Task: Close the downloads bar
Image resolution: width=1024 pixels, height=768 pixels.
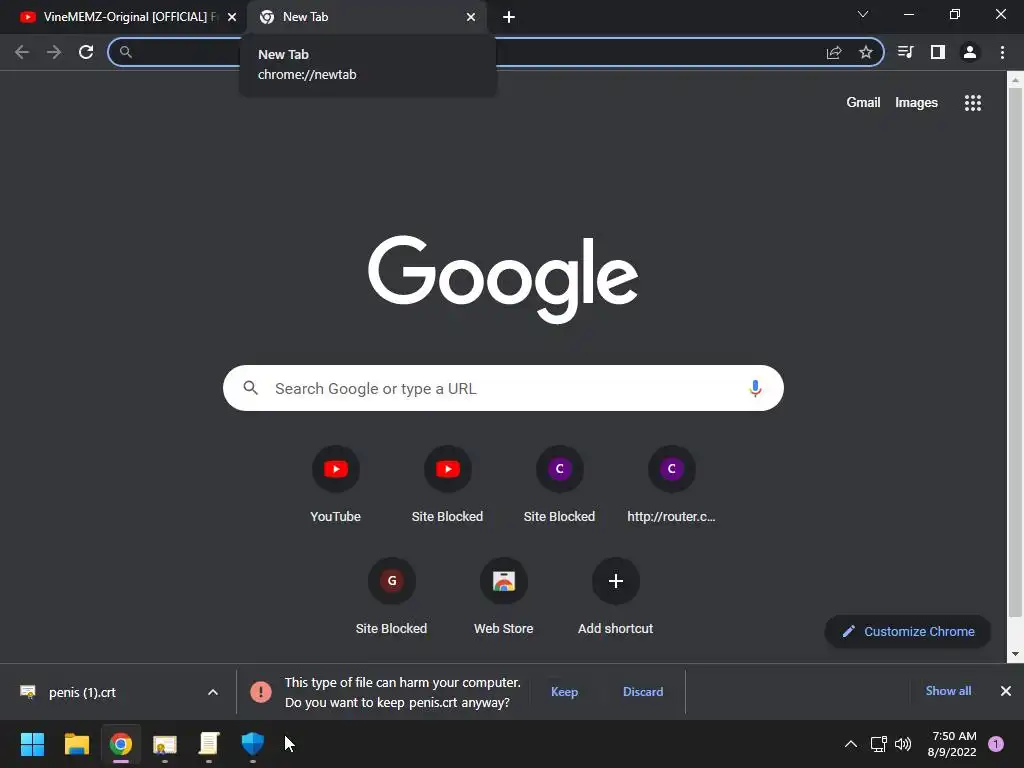Action: (1006, 691)
